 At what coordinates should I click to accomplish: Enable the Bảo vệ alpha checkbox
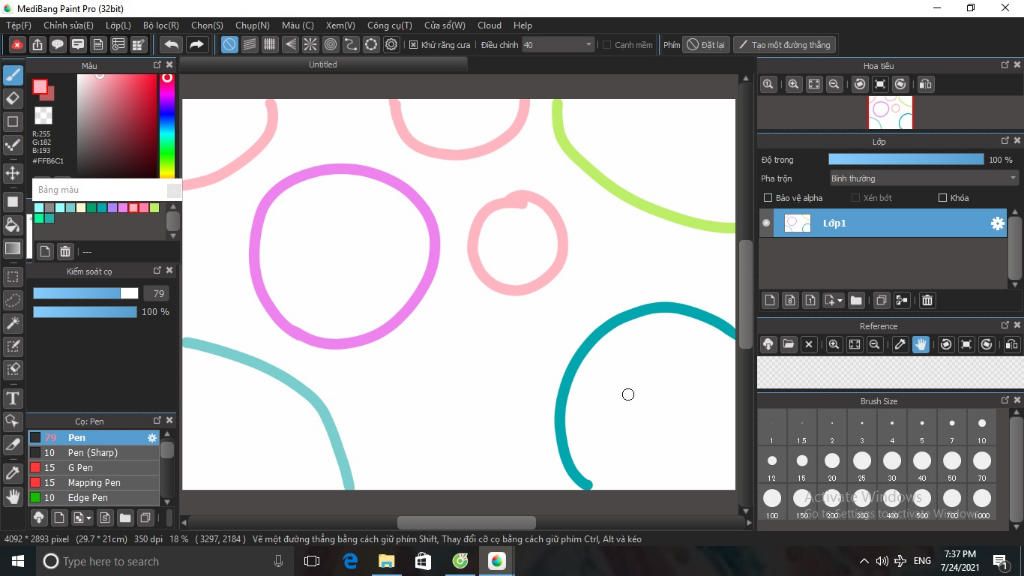point(768,197)
